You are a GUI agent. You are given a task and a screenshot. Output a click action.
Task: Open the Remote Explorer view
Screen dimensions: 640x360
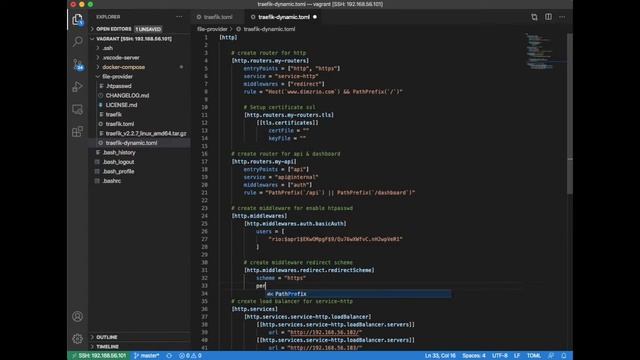(78, 109)
